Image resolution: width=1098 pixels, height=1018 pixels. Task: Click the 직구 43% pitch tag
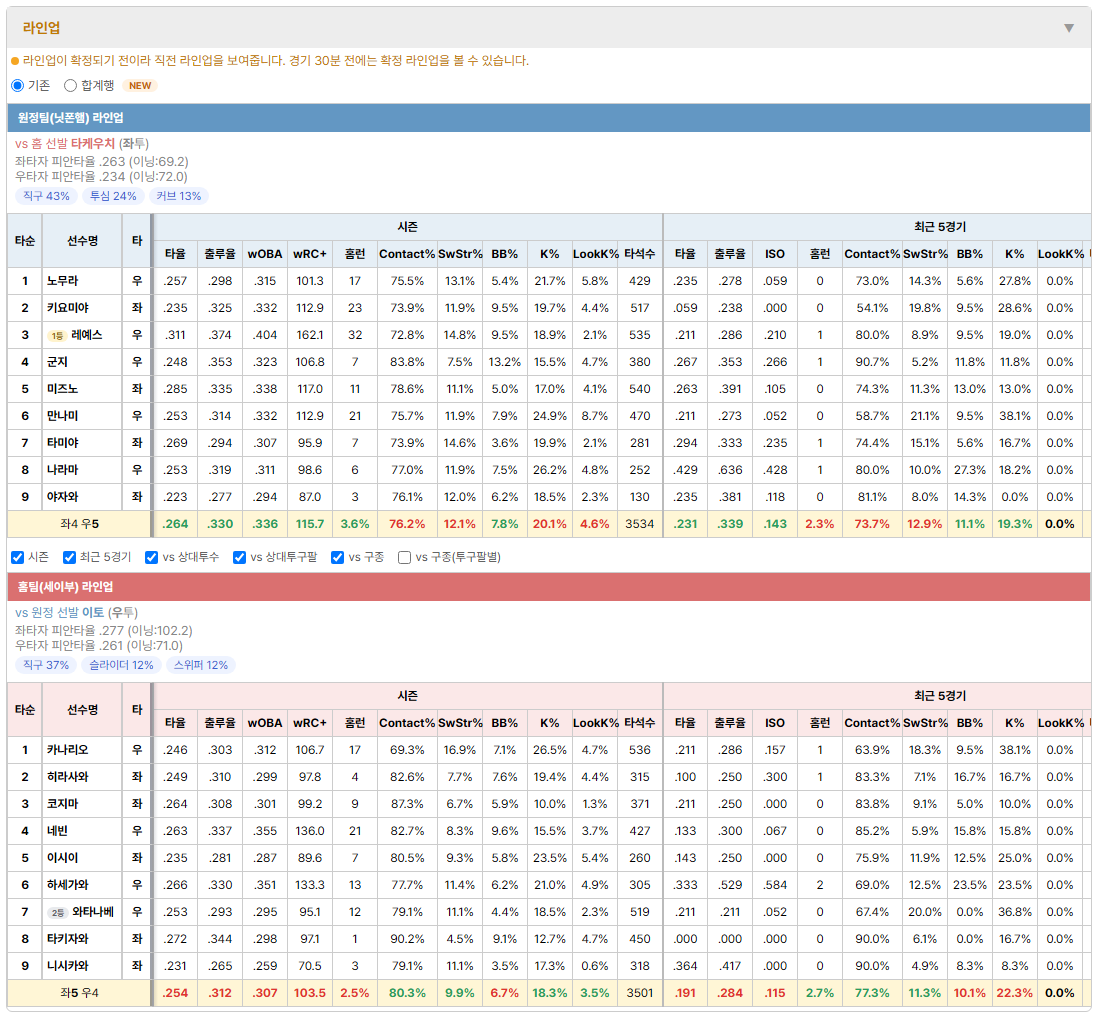(46, 196)
